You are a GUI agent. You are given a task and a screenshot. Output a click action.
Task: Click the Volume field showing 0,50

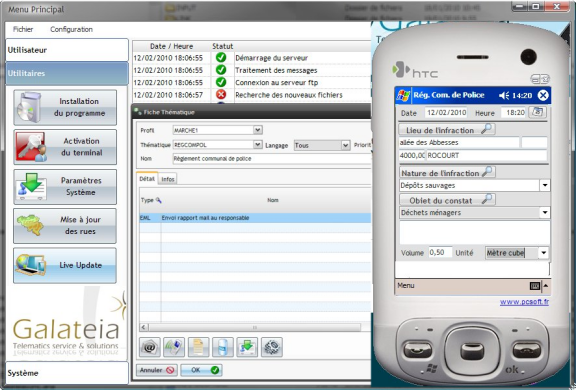(x=440, y=253)
